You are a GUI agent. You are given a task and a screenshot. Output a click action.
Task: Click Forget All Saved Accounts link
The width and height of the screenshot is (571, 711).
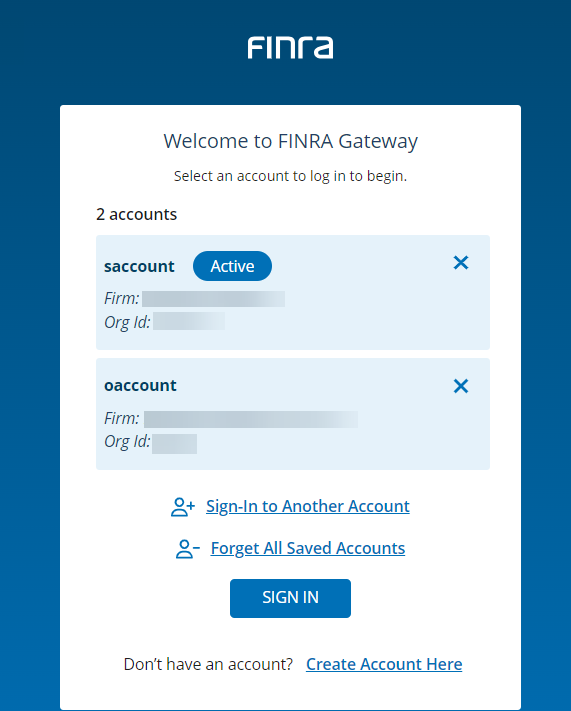(307, 548)
